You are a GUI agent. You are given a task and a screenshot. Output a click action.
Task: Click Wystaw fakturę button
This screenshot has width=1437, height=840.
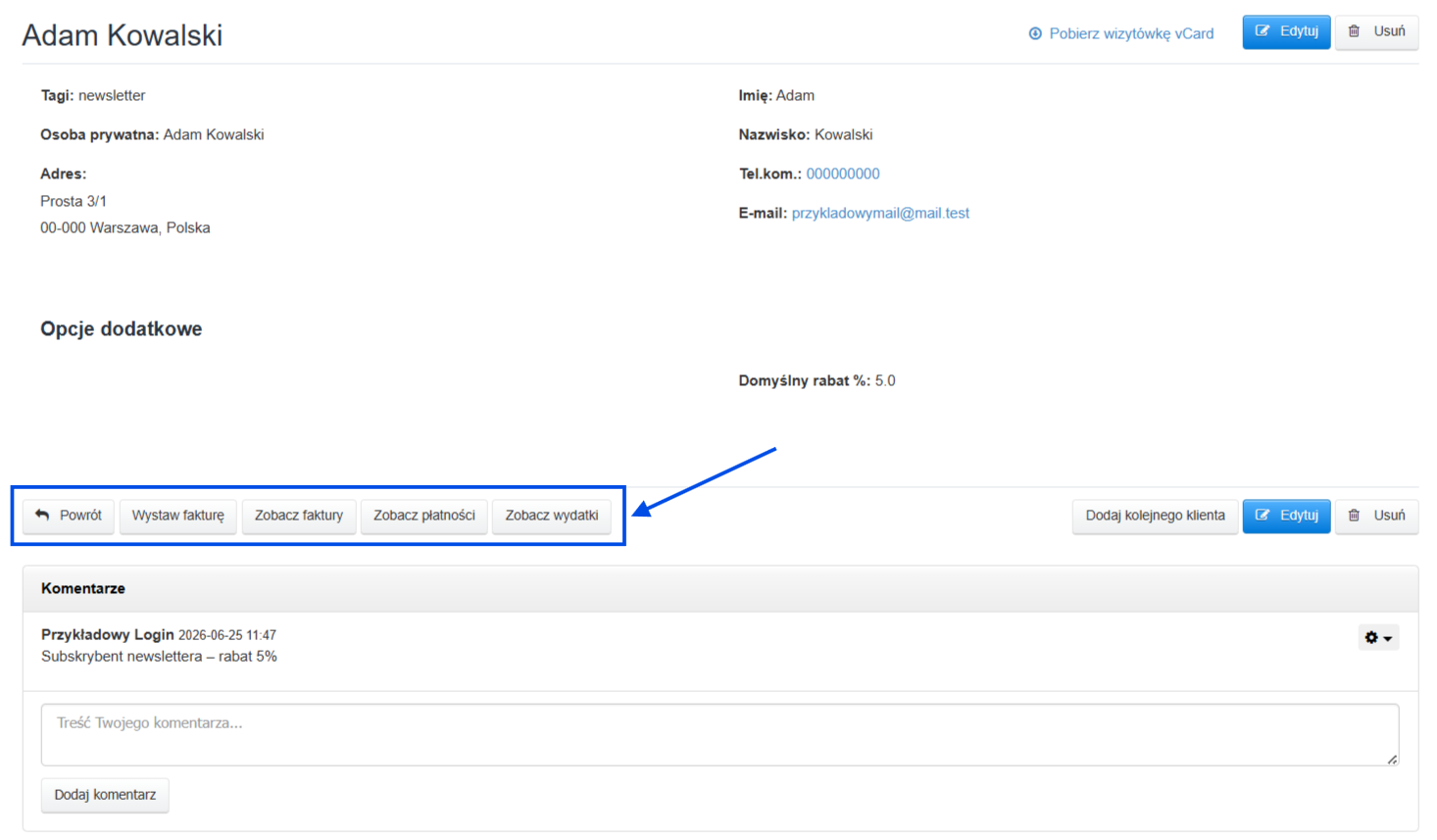pos(178,516)
